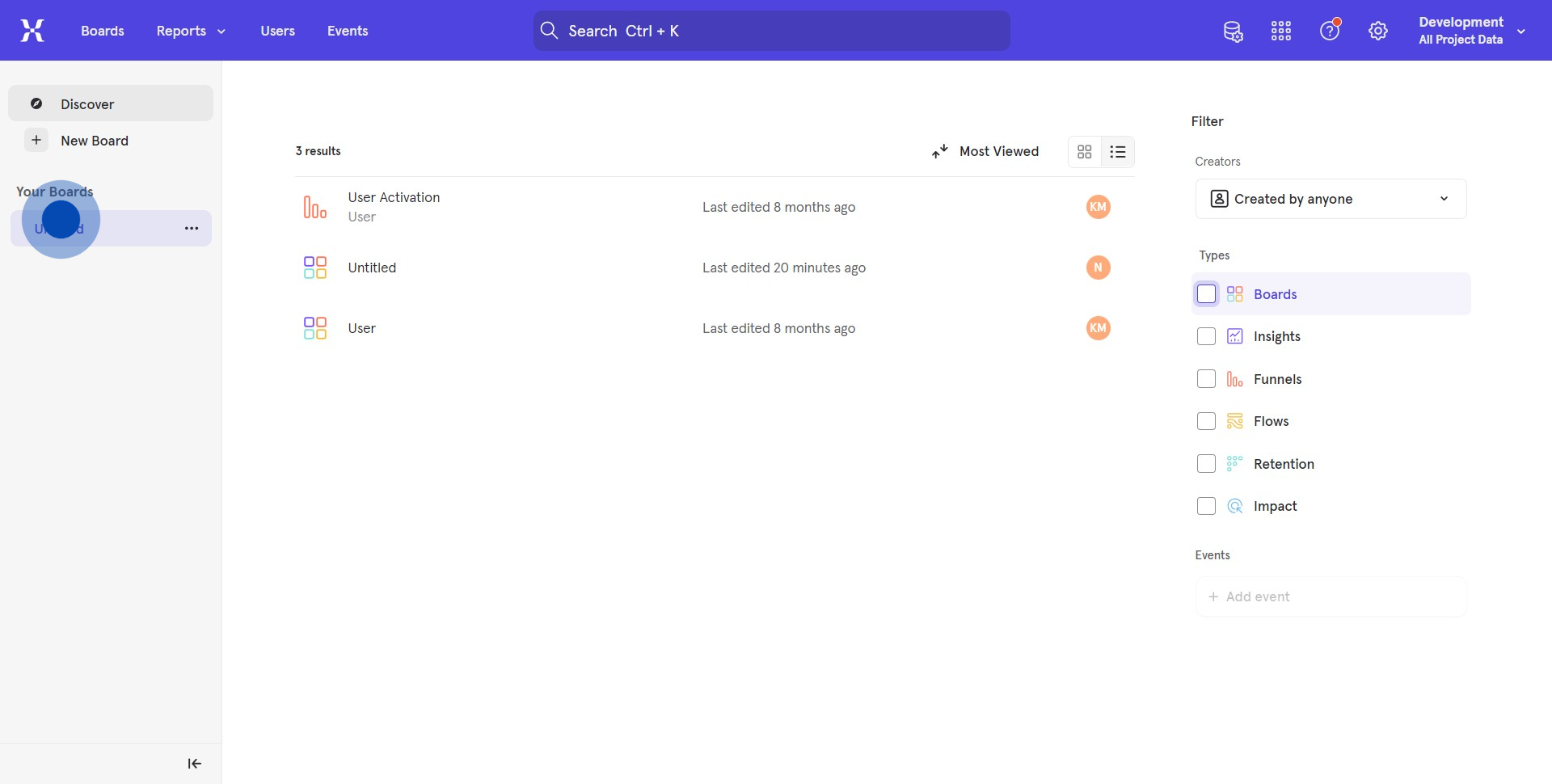Open the Events menu item

[x=348, y=31]
